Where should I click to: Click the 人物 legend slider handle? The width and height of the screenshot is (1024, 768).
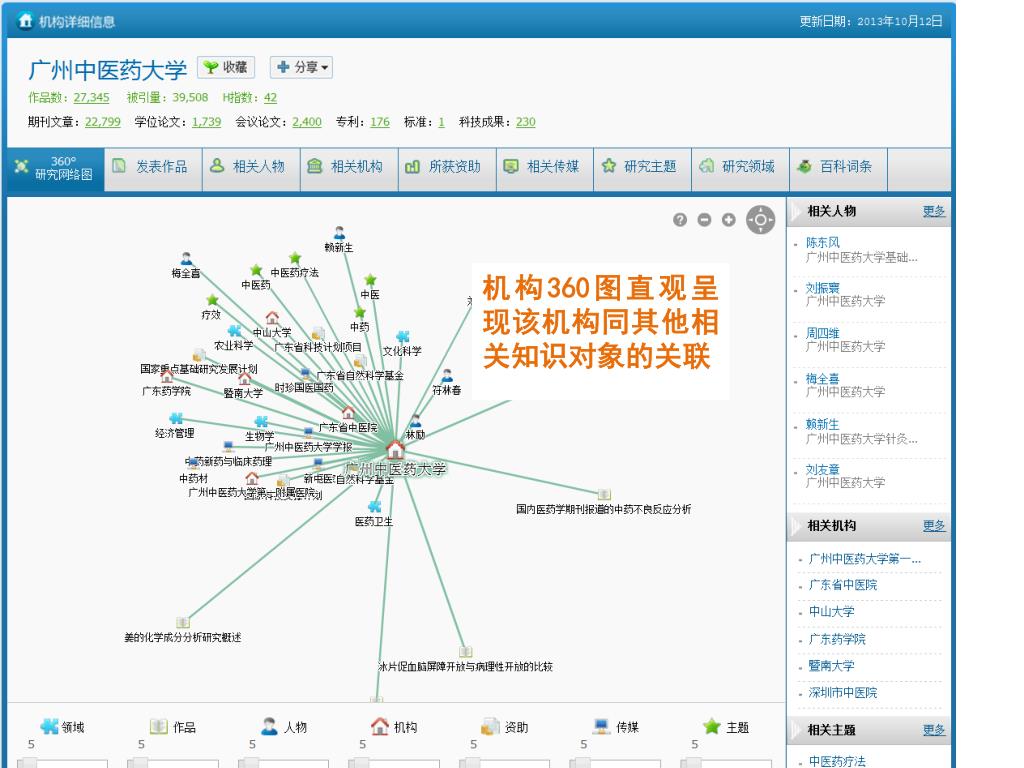249,762
